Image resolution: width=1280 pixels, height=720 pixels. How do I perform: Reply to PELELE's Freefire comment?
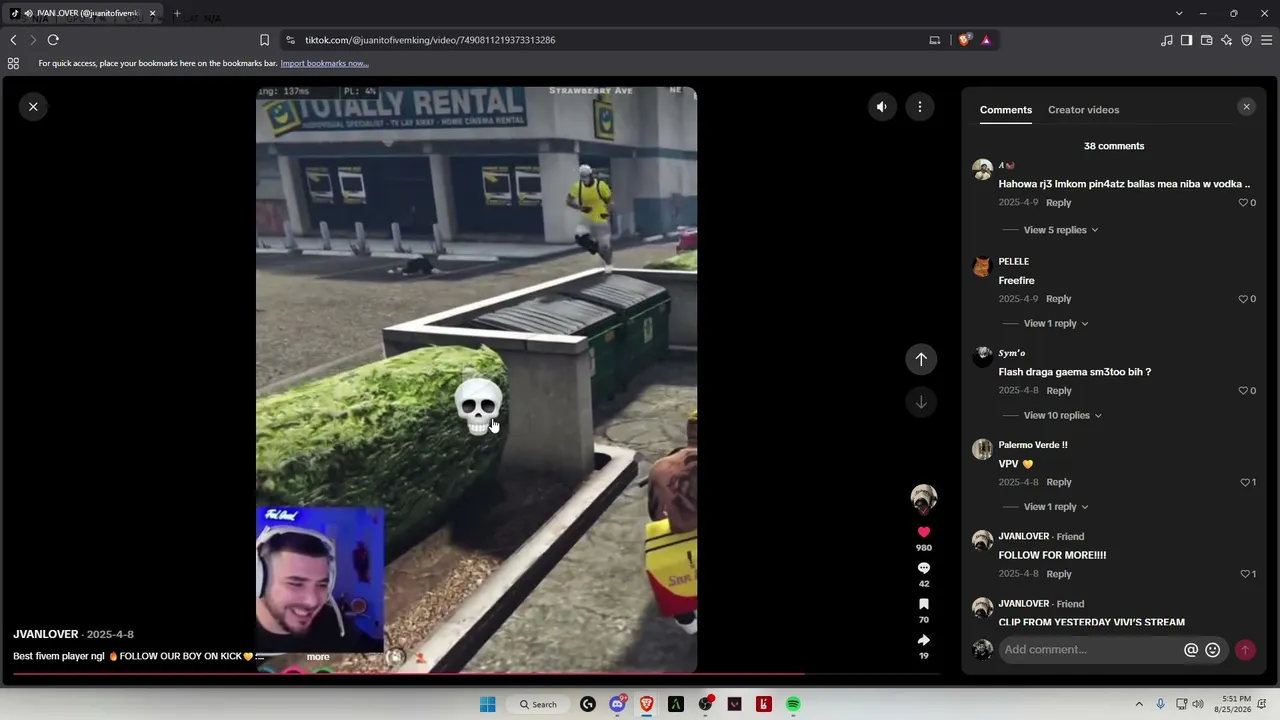[1058, 299]
